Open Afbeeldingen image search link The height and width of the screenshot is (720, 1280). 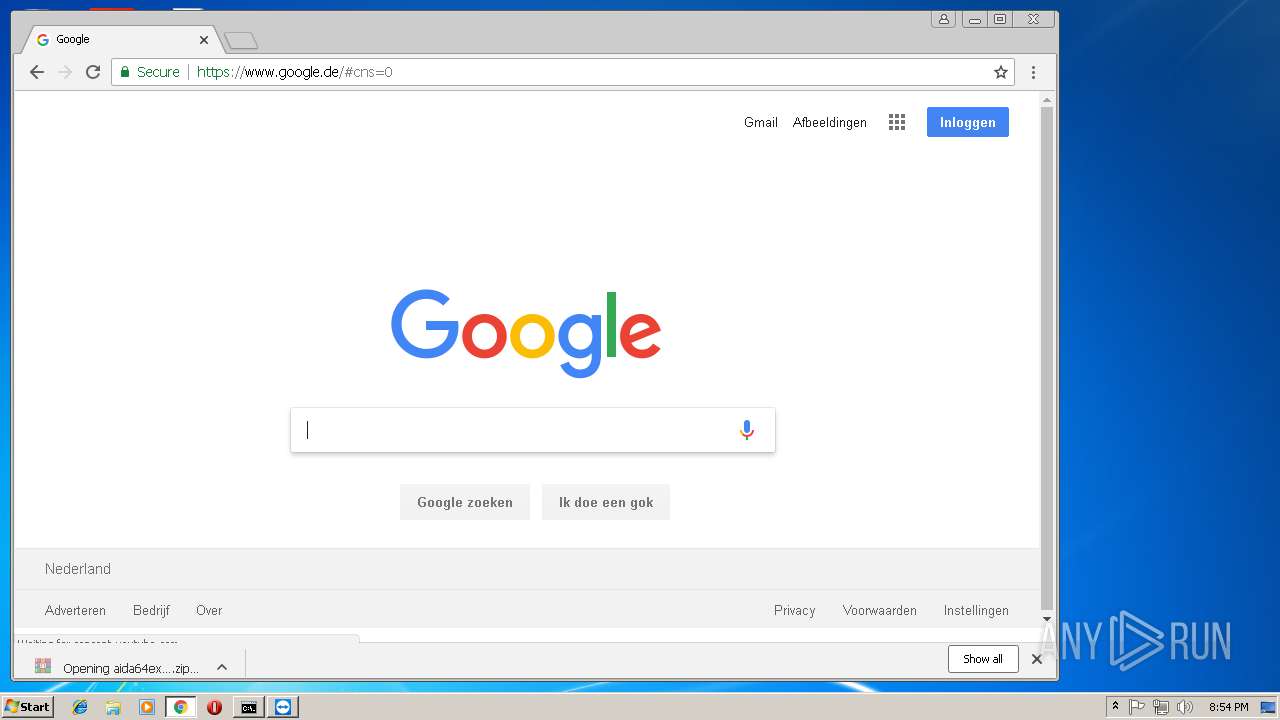click(830, 122)
